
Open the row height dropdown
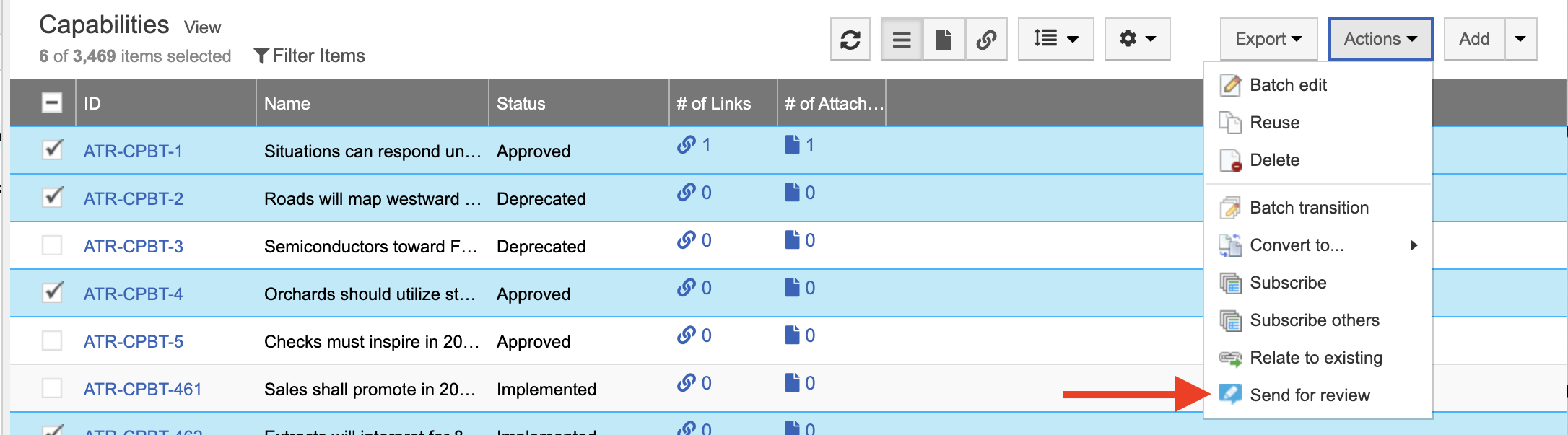1055,39
